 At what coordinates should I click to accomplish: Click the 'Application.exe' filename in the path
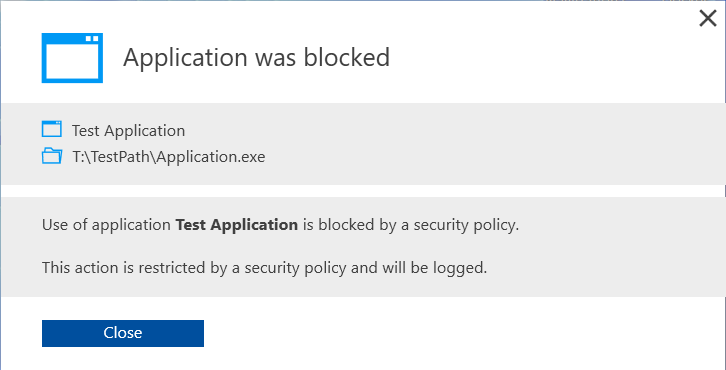point(211,157)
